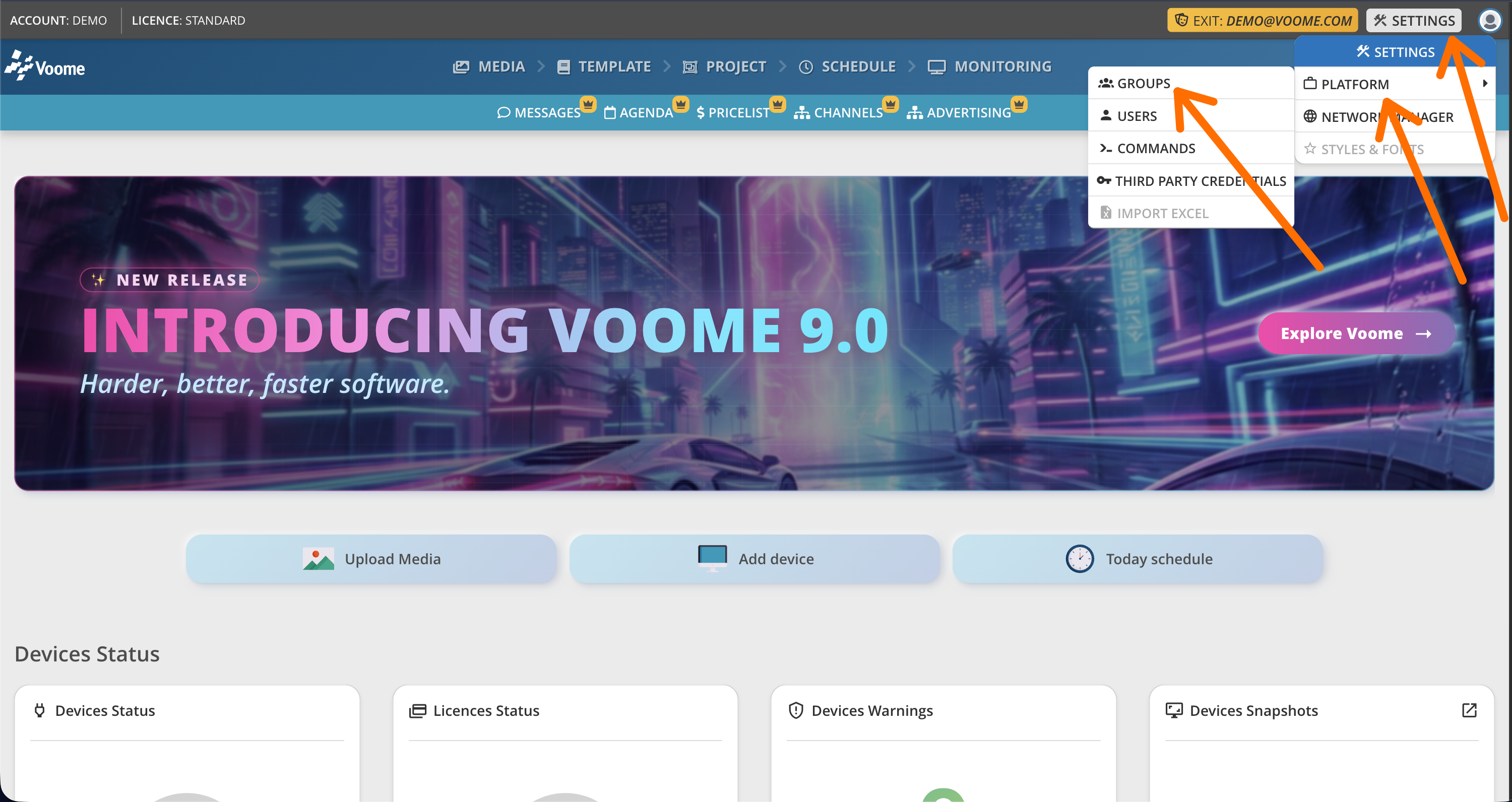This screenshot has width=1512, height=802.
Task: Click the Messages speech bubble icon
Action: pyautogui.click(x=503, y=113)
